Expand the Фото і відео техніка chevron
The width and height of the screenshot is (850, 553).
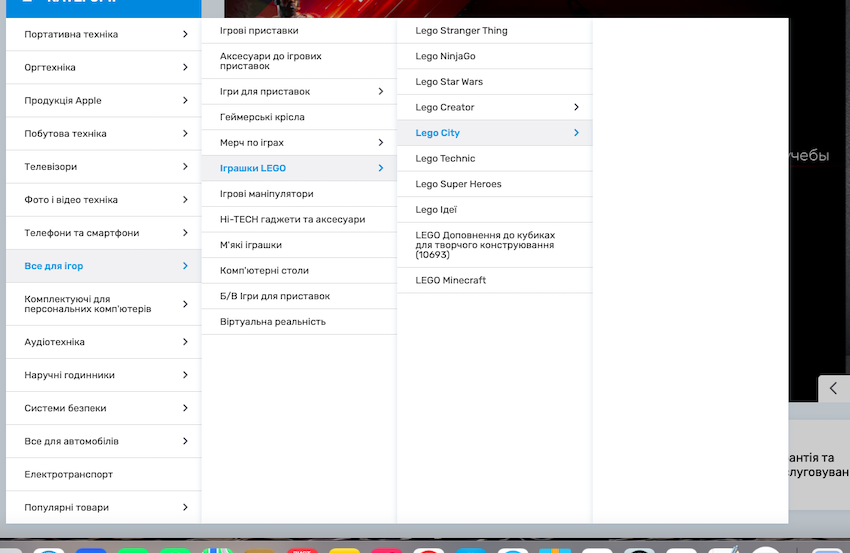coord(185,200)
